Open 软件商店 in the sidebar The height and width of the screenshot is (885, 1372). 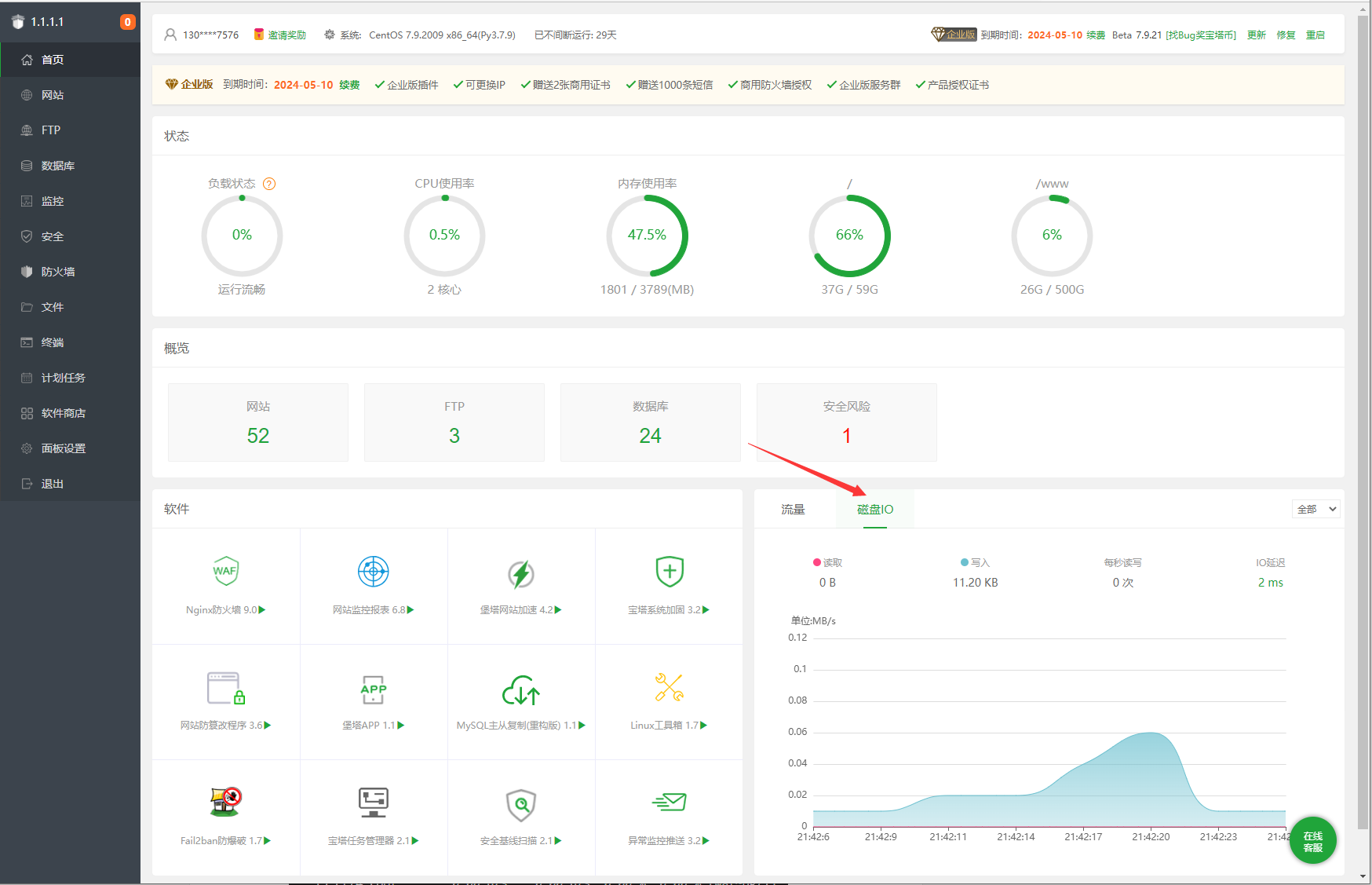pos(71,413)
